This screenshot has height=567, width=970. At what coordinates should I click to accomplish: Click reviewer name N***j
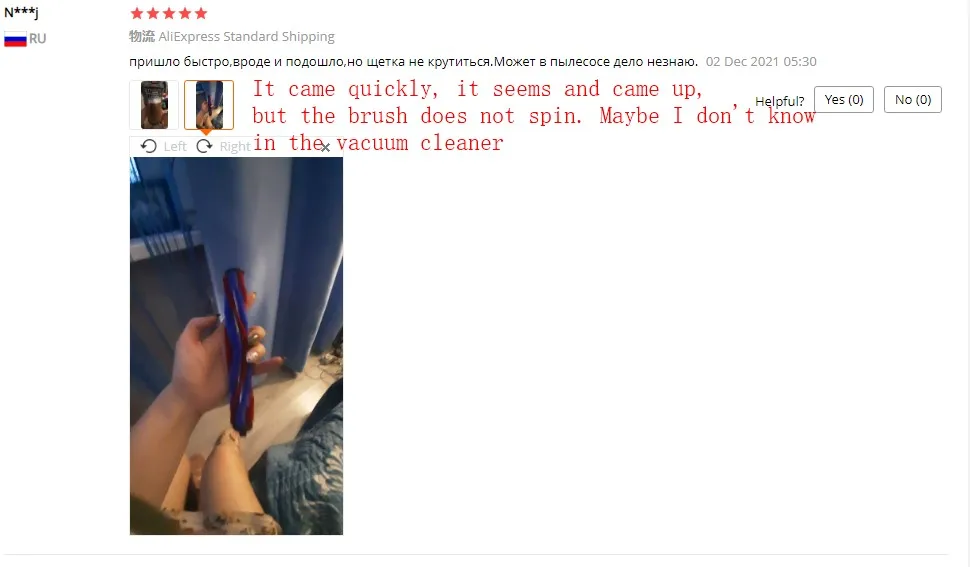(x=22, y=12)
